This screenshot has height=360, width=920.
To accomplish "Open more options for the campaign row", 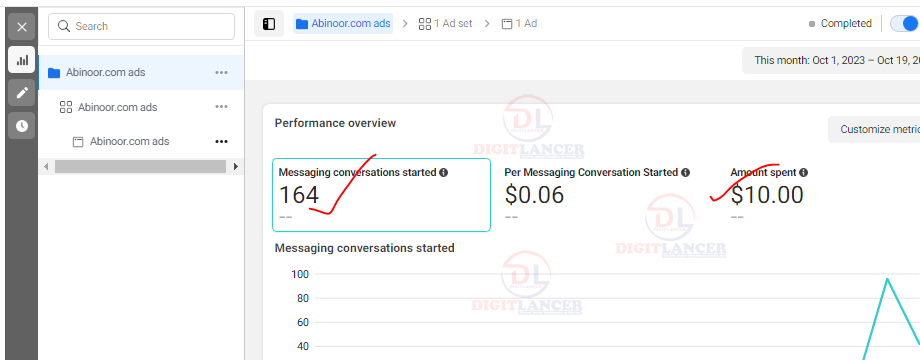I will 221,73.
